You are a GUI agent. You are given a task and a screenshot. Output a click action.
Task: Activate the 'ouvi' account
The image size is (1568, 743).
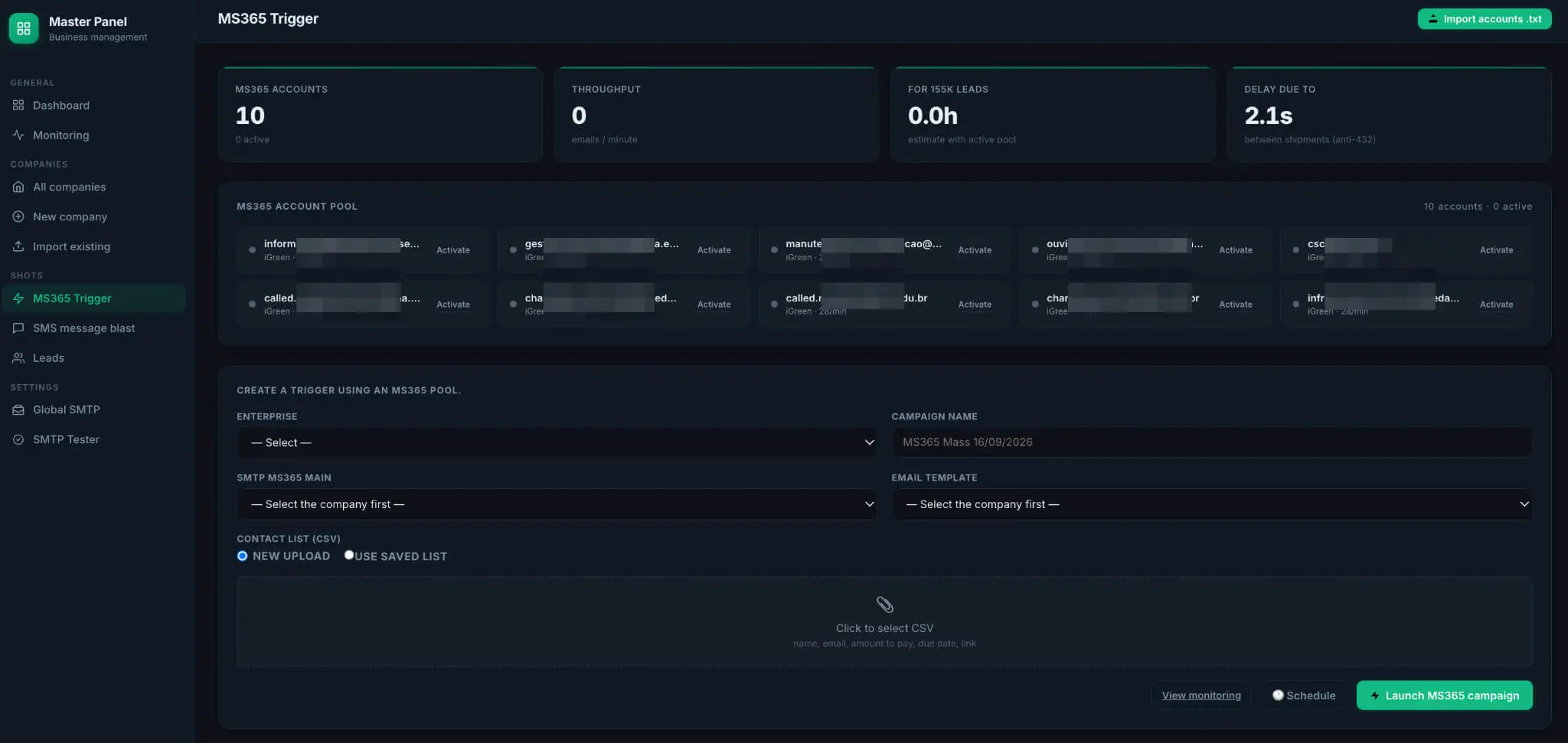(1236, 250)
